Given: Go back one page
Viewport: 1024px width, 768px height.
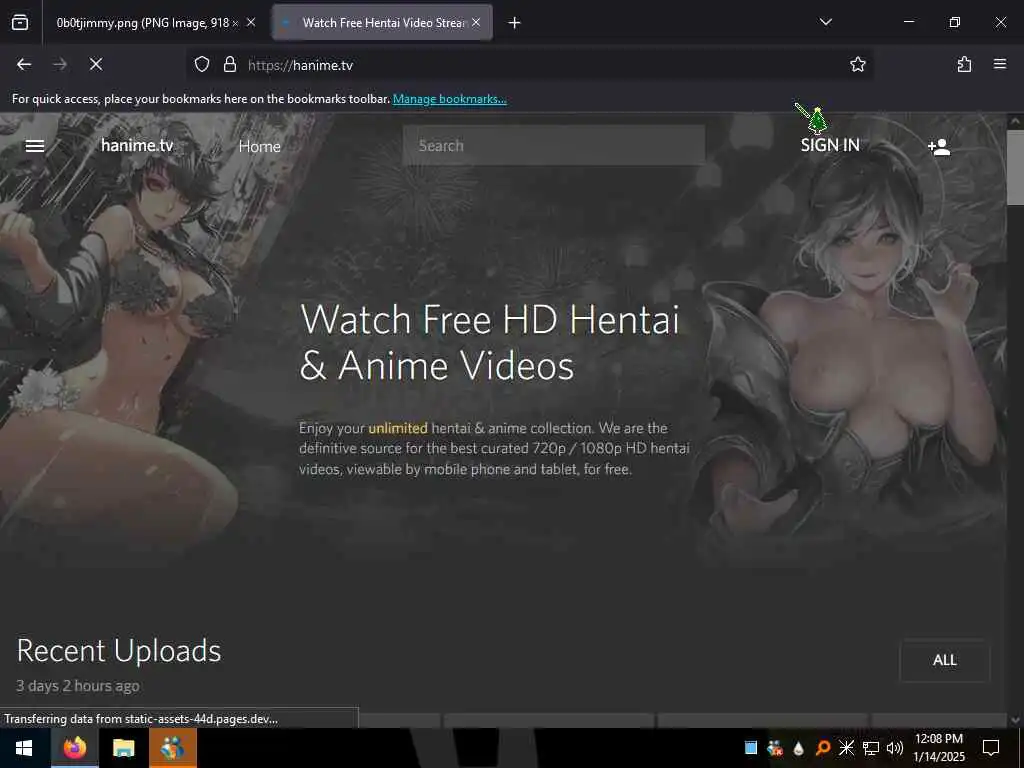Looking at the screenshot, I should click(x=24, y=64).
